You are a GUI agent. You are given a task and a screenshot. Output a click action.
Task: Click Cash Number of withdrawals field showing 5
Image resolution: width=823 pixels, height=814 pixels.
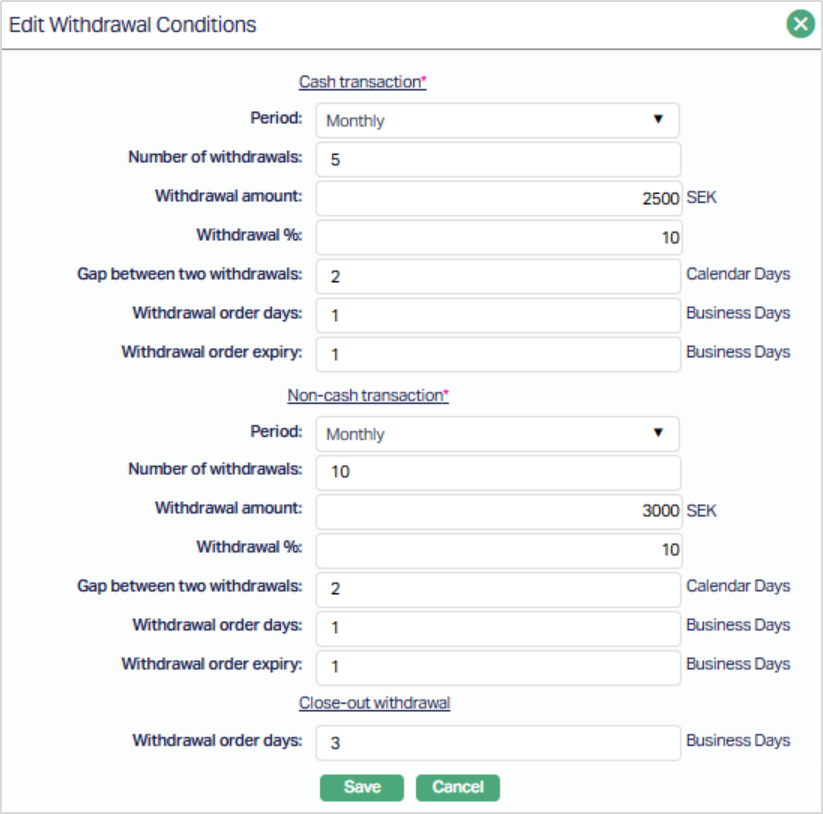[x=497, y=159]
